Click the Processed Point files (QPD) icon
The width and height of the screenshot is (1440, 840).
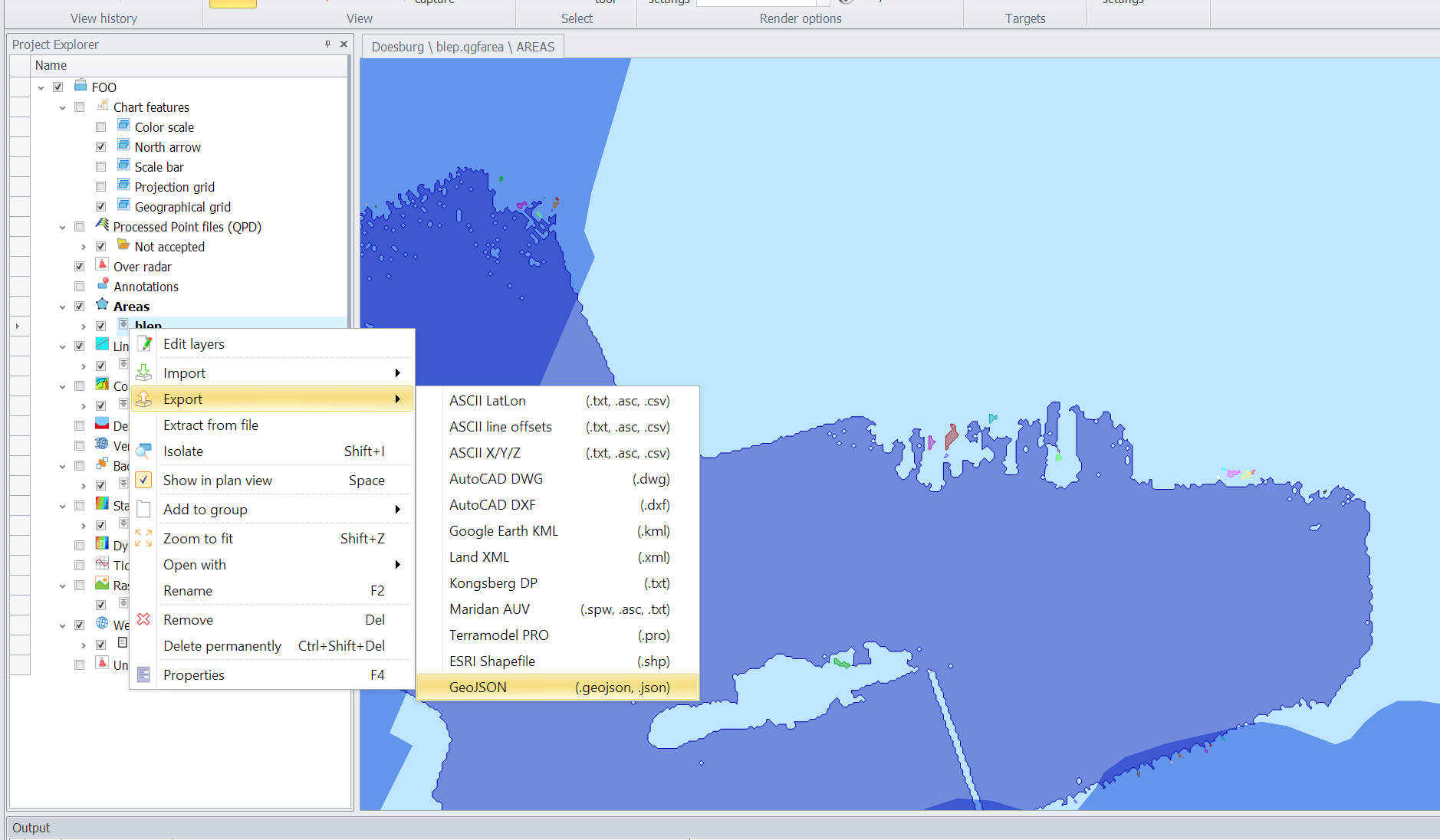pyautogui.click(x=102, y=226)
